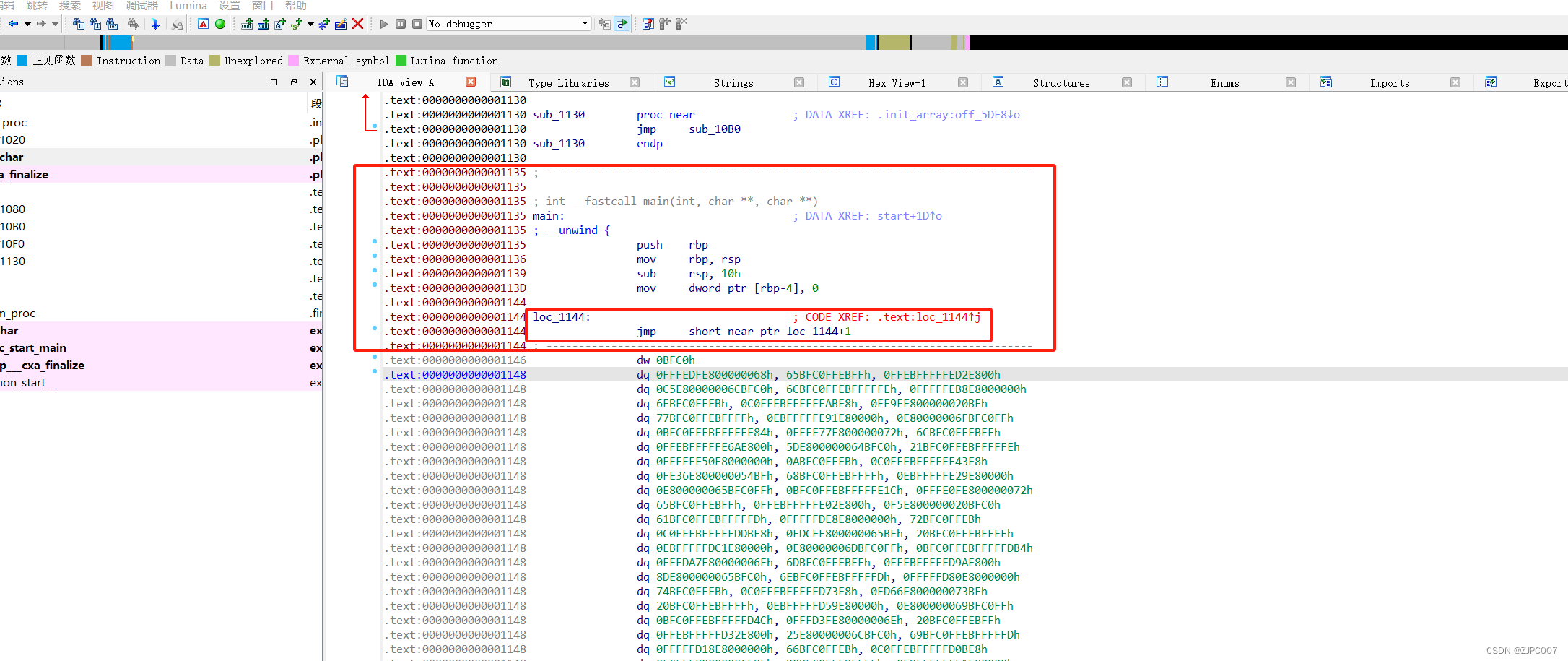The height and width of the screenshot is (661, 1568).
Task: Click the navigate-back blue arrow
Action: pyautogui.click(x=13, y=24)
